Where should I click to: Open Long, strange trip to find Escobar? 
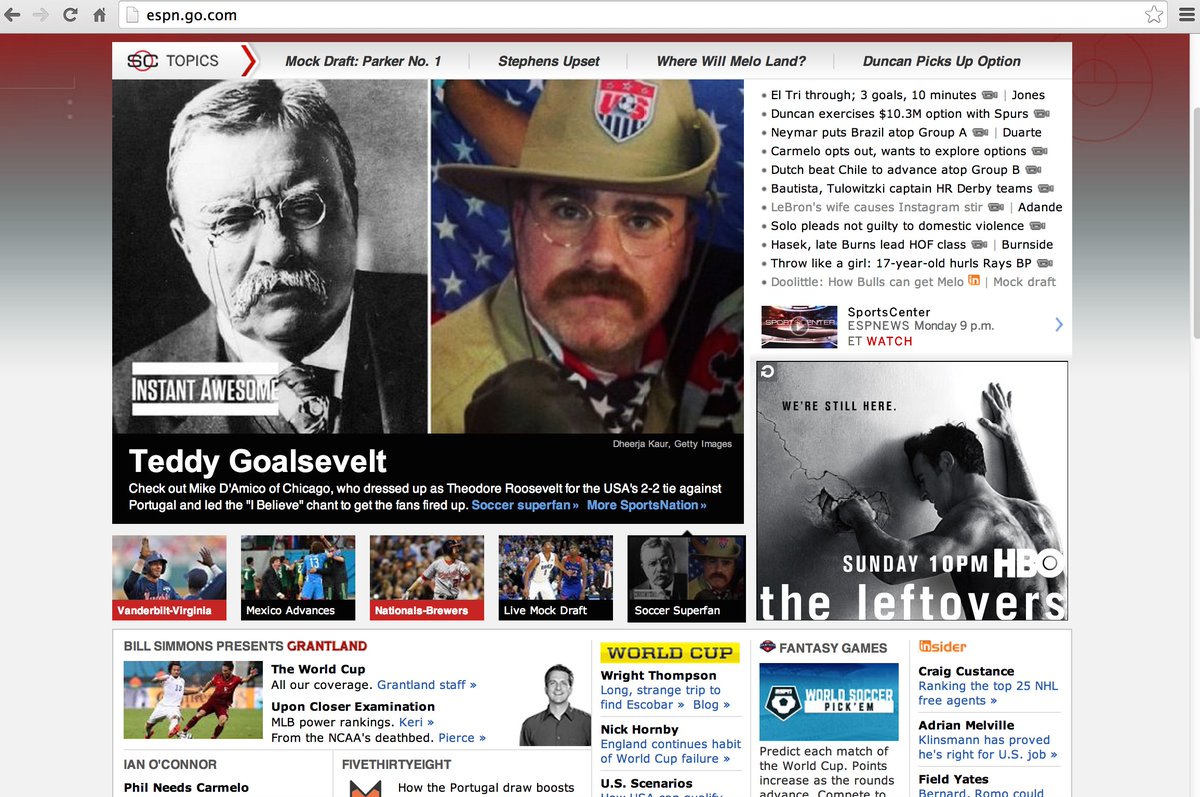[x=660, y=697]
